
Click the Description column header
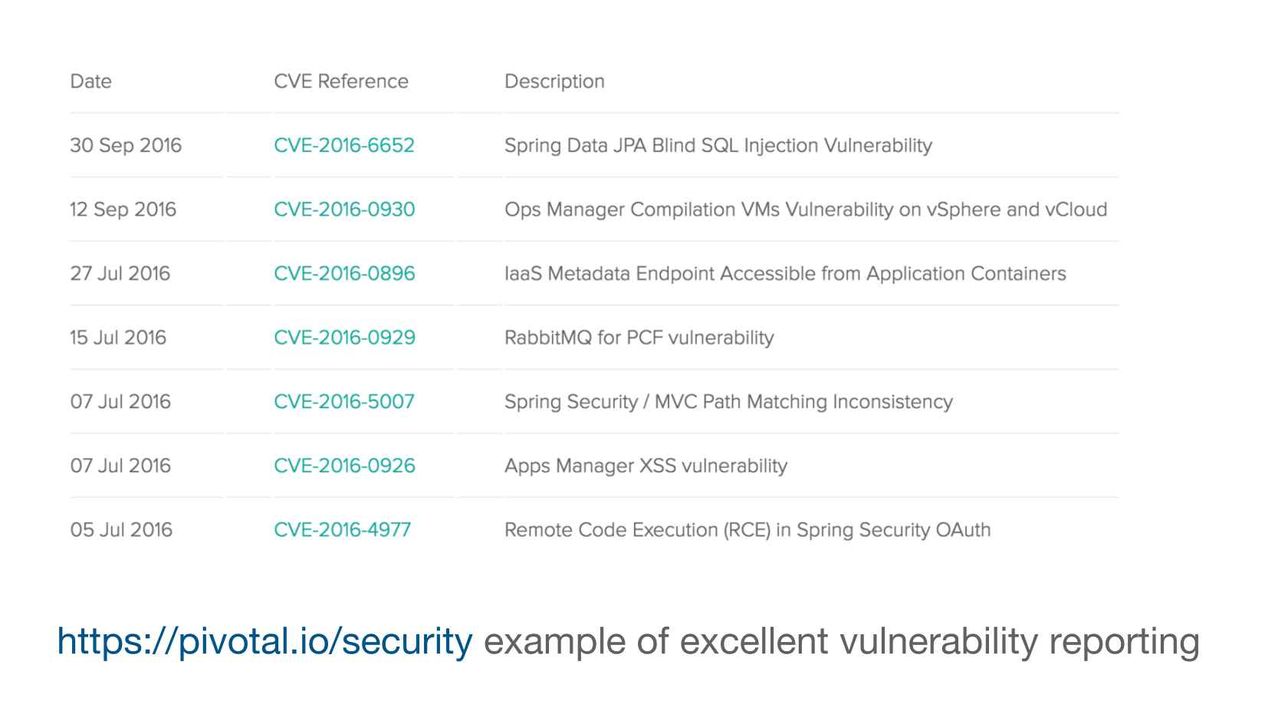pos(554,81)
